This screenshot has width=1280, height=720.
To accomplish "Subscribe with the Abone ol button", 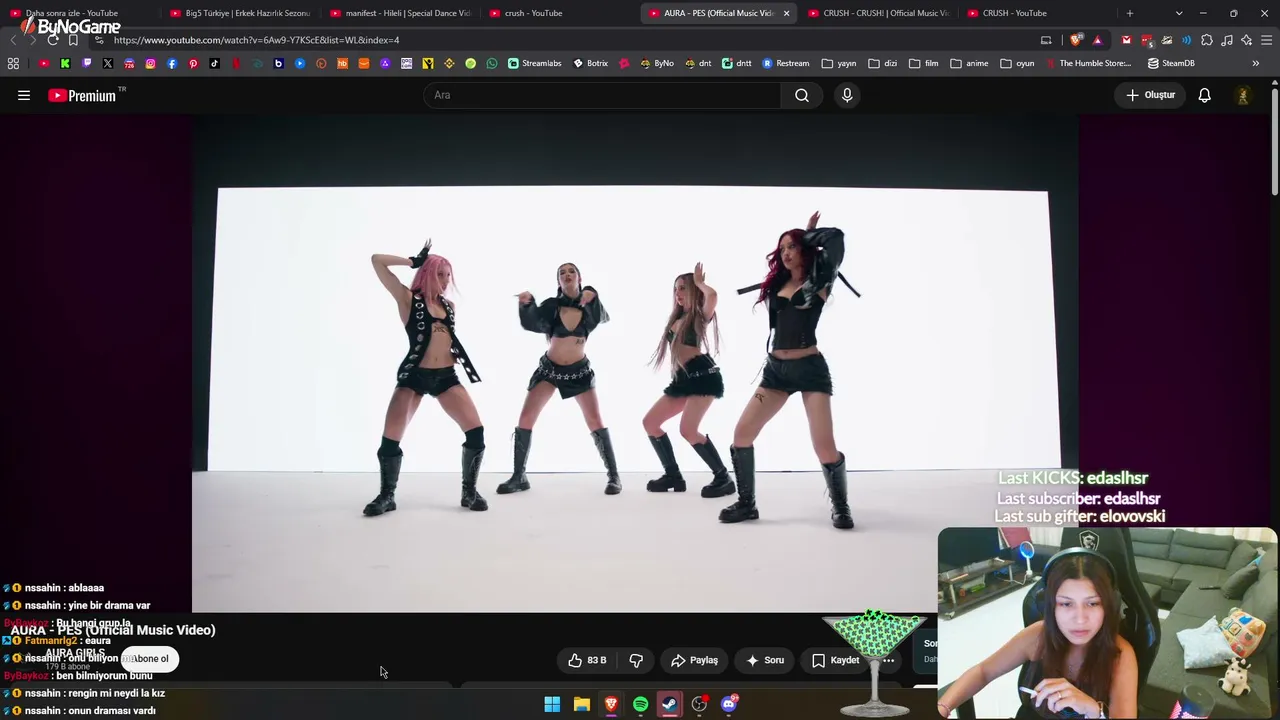I will [x=150, y=659].
